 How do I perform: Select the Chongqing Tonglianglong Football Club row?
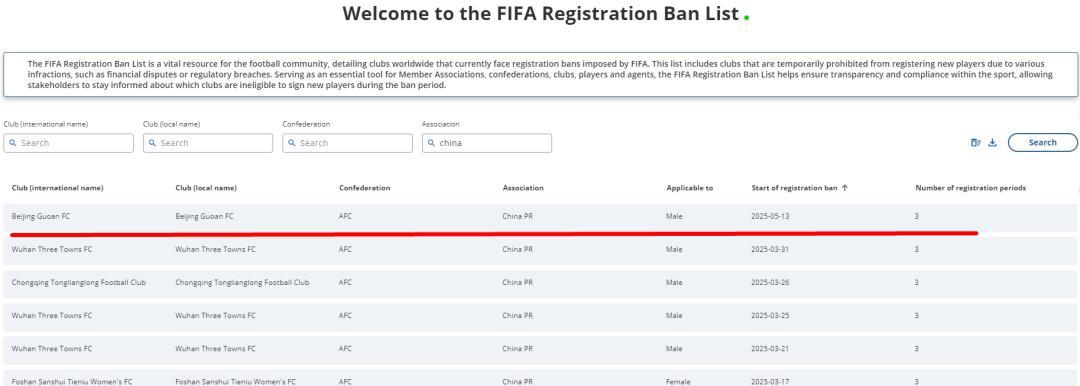[x=540, y=283]
